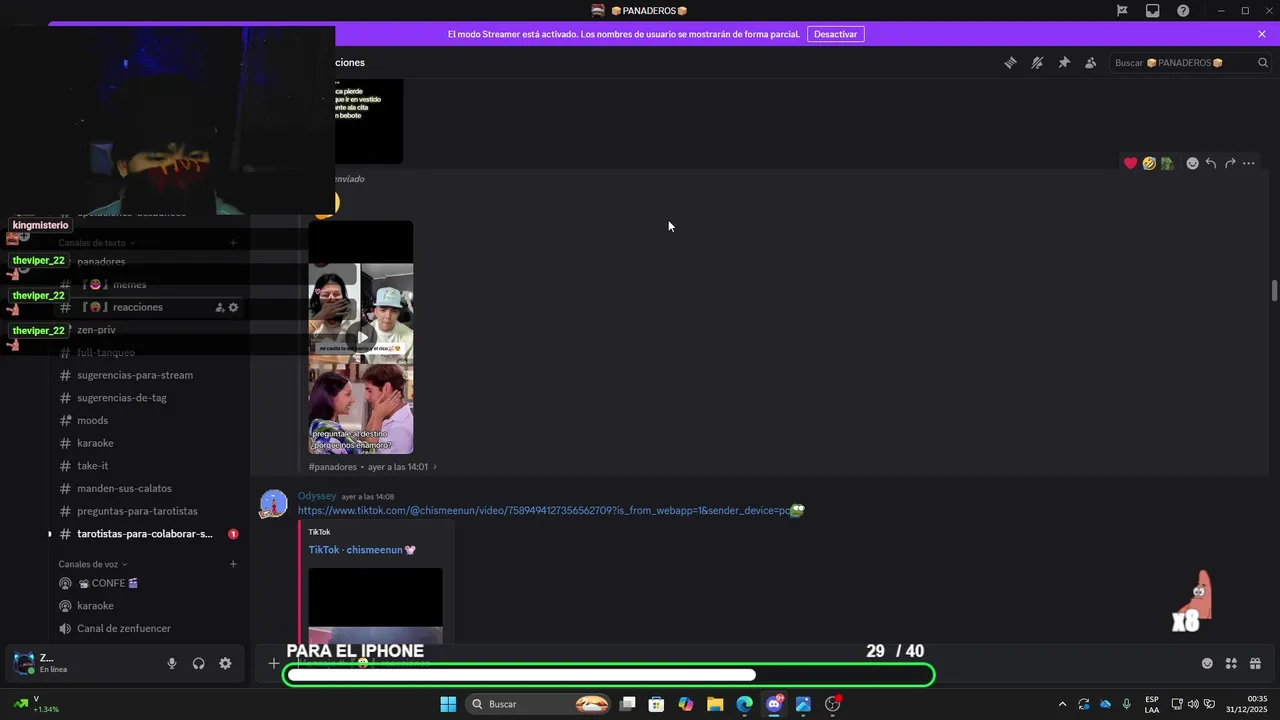Image resolution: width=1280 pixels, height=720 pixels.
Task: Open the add reaction smiley picker
Action: [x=1192, y=163]
